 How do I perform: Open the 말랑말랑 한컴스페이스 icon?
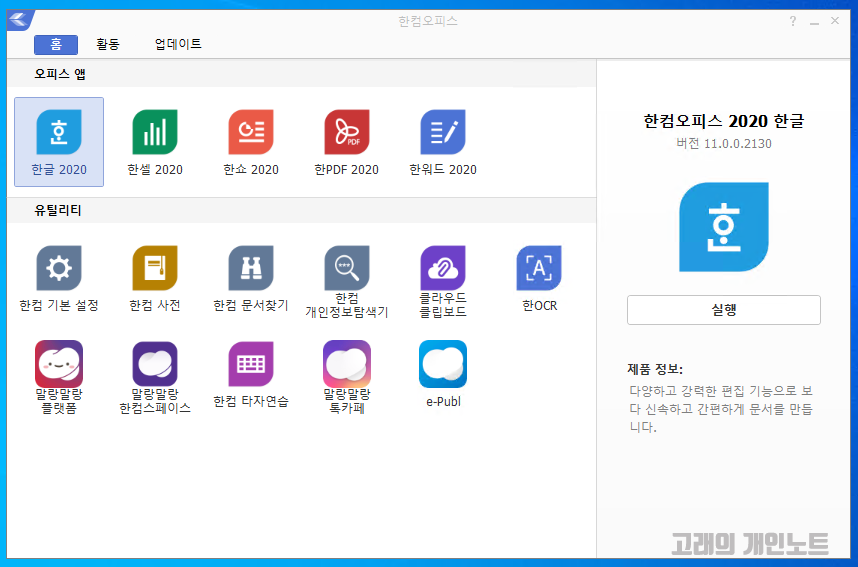pyautogui.click(x=155, y=364)
